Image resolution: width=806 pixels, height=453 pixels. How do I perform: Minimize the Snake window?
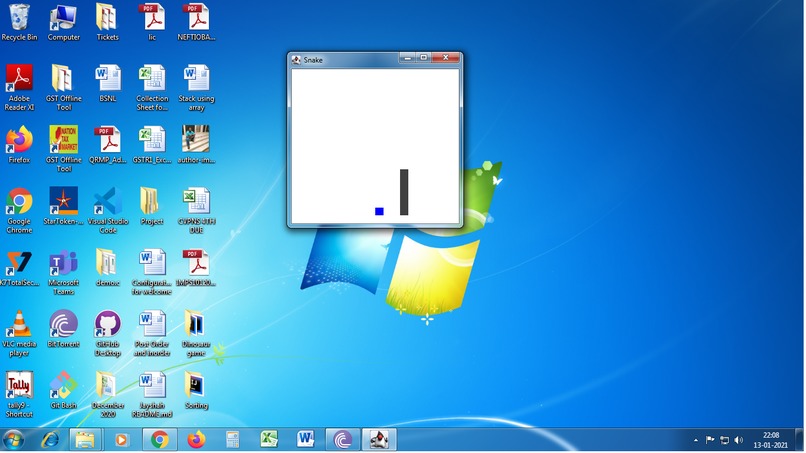pyautogui.click(x=407, y=58)
